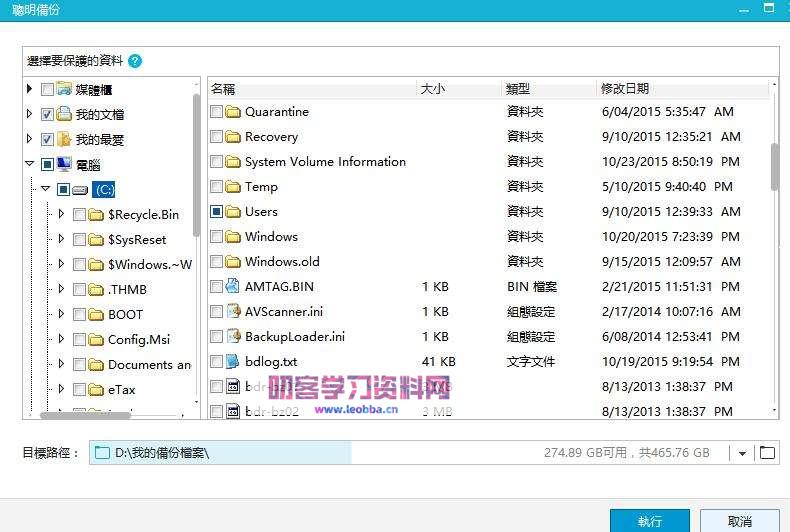Click the Temp folder icon

coord(233,186)
